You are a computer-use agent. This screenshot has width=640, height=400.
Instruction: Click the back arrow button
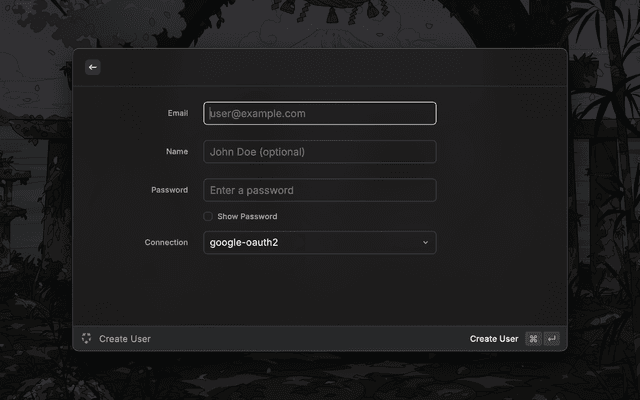tap(93, 67)
